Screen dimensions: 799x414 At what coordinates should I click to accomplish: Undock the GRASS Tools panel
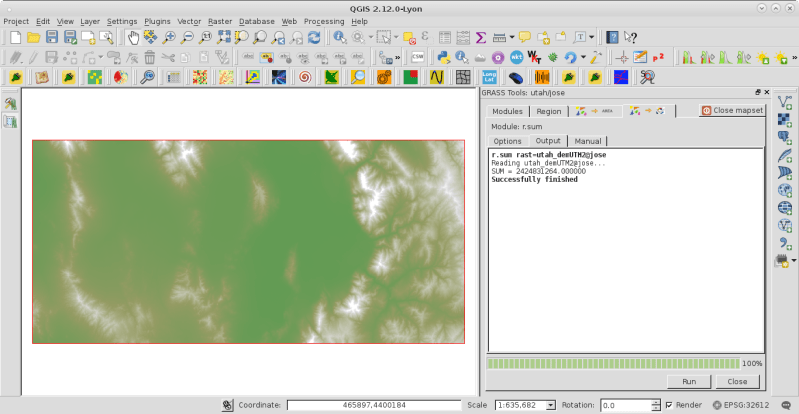pos(758,92)
